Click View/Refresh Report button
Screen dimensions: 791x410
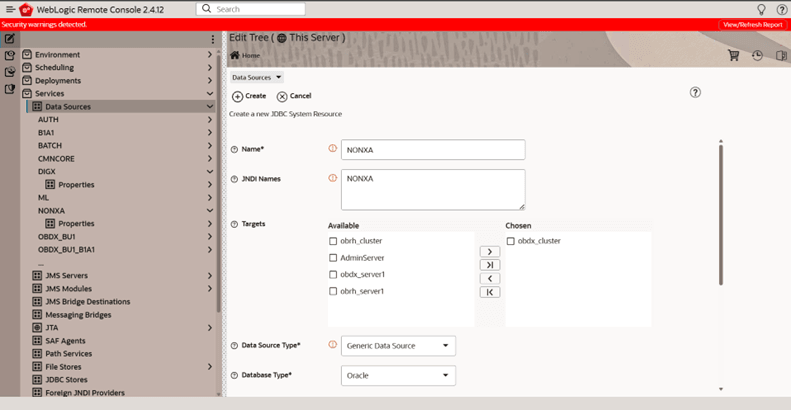[753, 24]
